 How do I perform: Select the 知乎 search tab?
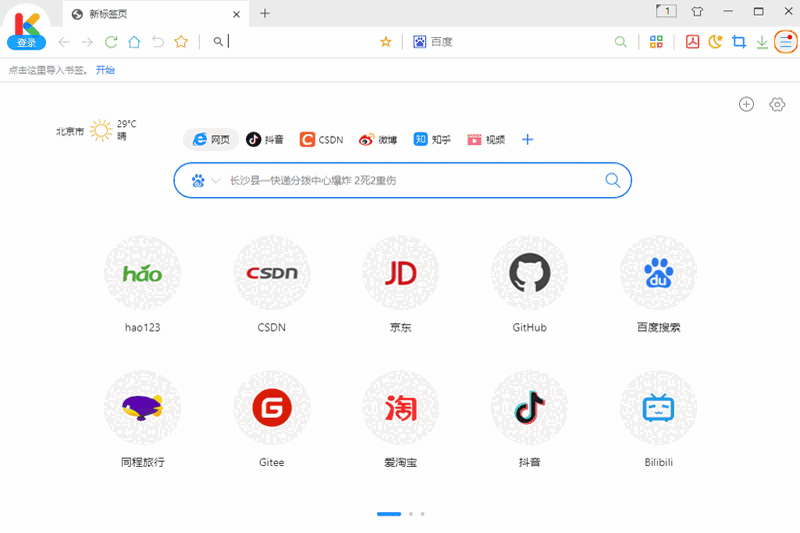tap(432, 139)
